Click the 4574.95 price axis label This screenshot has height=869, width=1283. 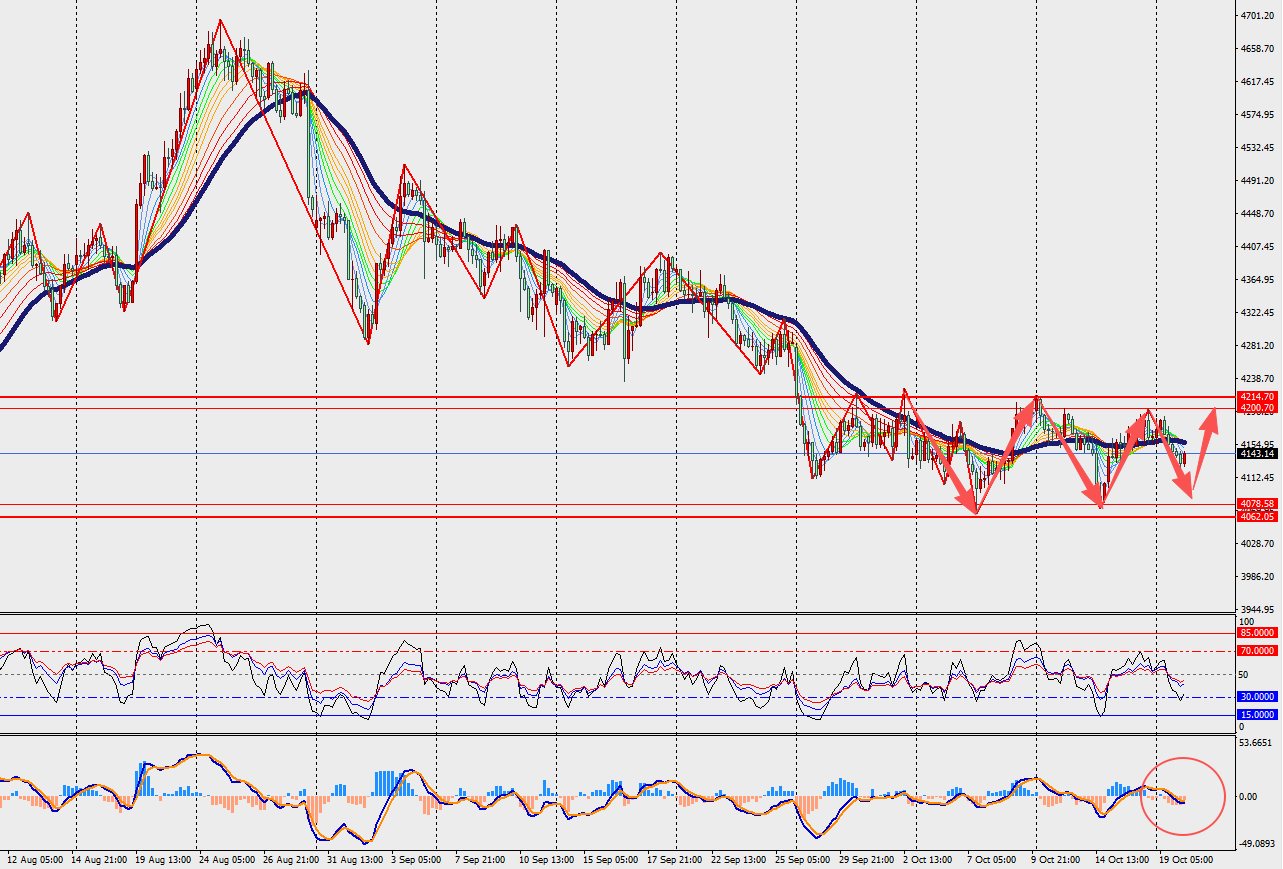(x=1258, y=115)
